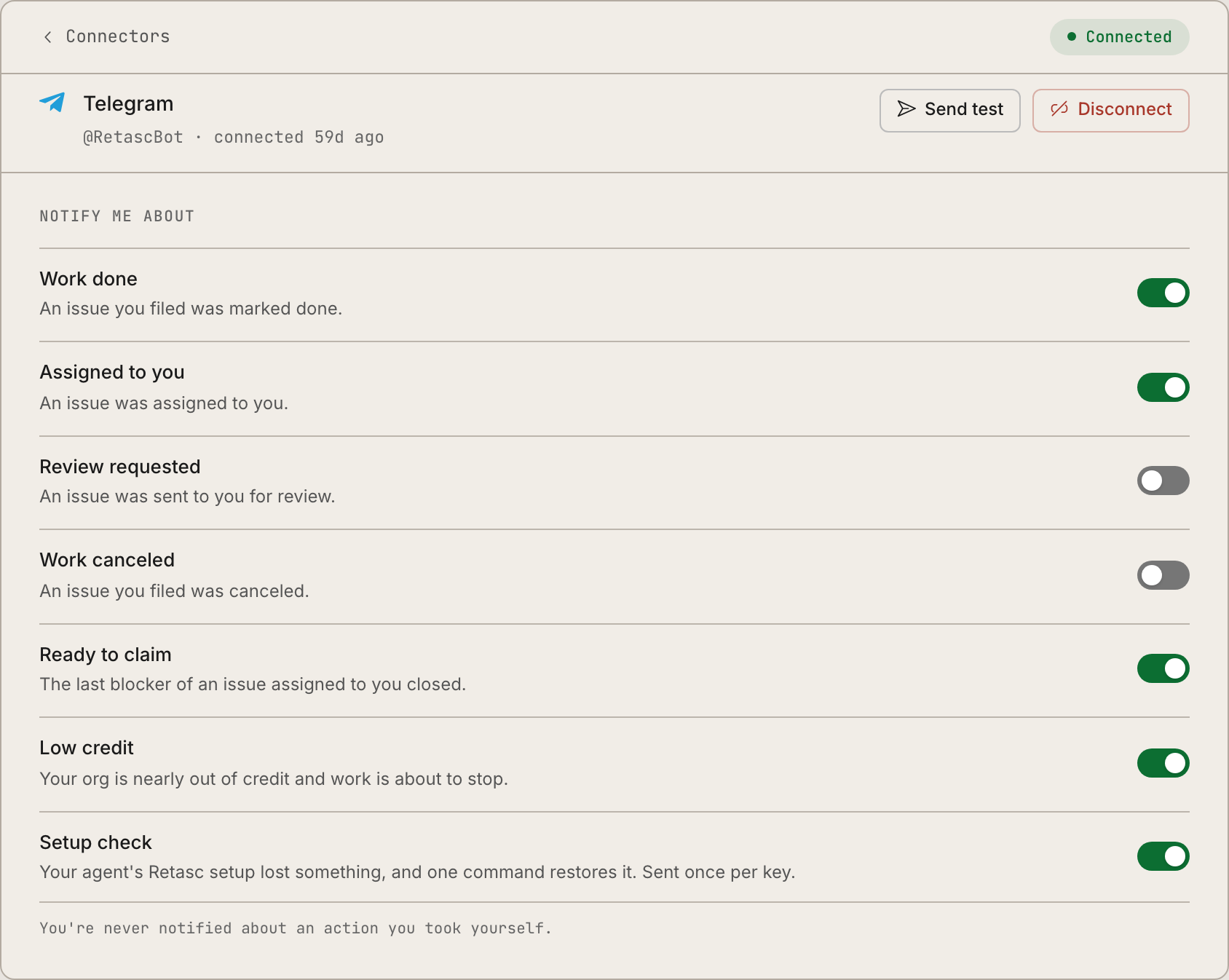The height and width of the screenshot is (980, 1229).
Task: Click the "Your agent's Retasc setup" description
Action: click(x=417, y=872)
